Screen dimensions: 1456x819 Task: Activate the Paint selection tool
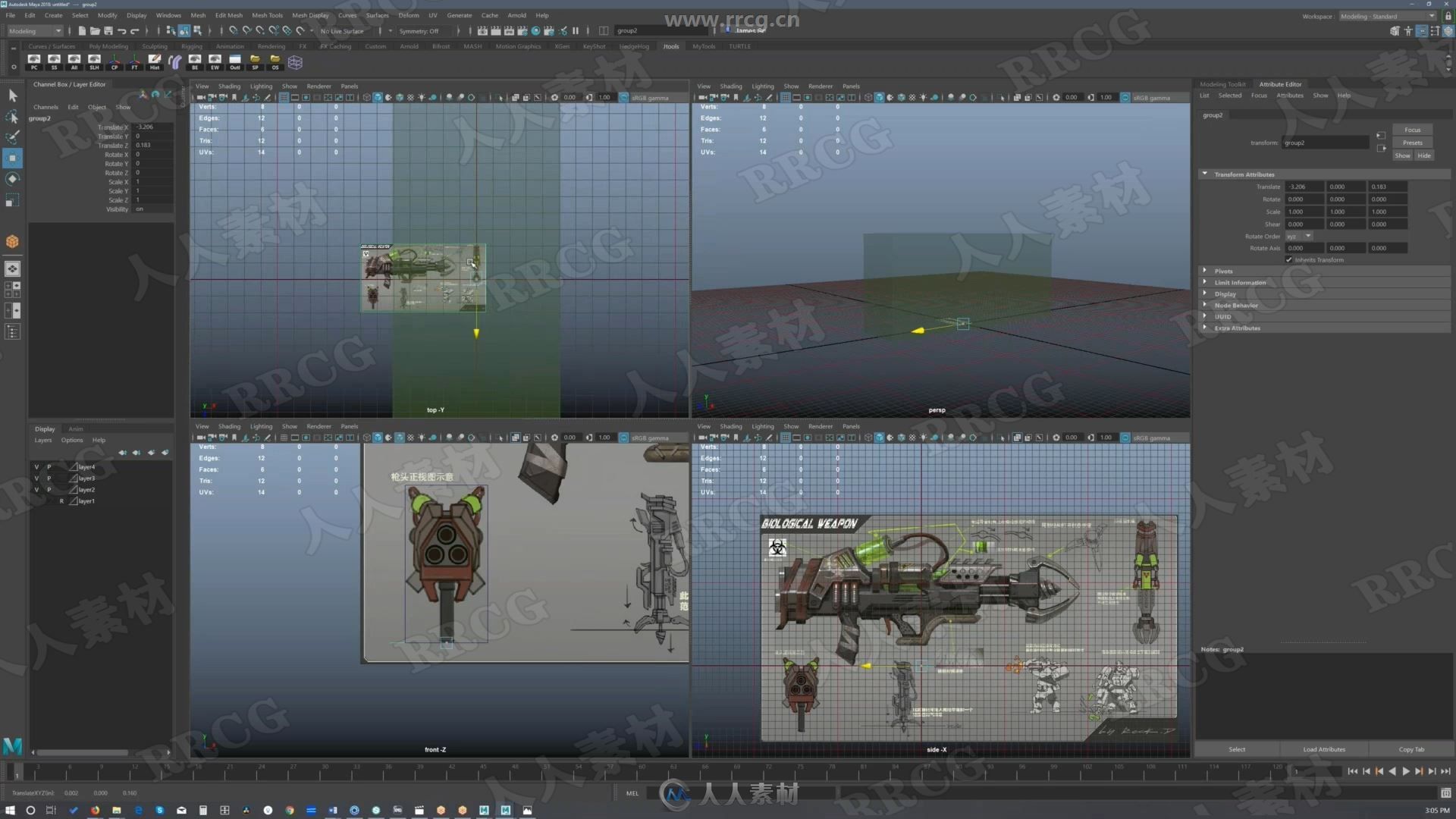[x=12, y=137]
